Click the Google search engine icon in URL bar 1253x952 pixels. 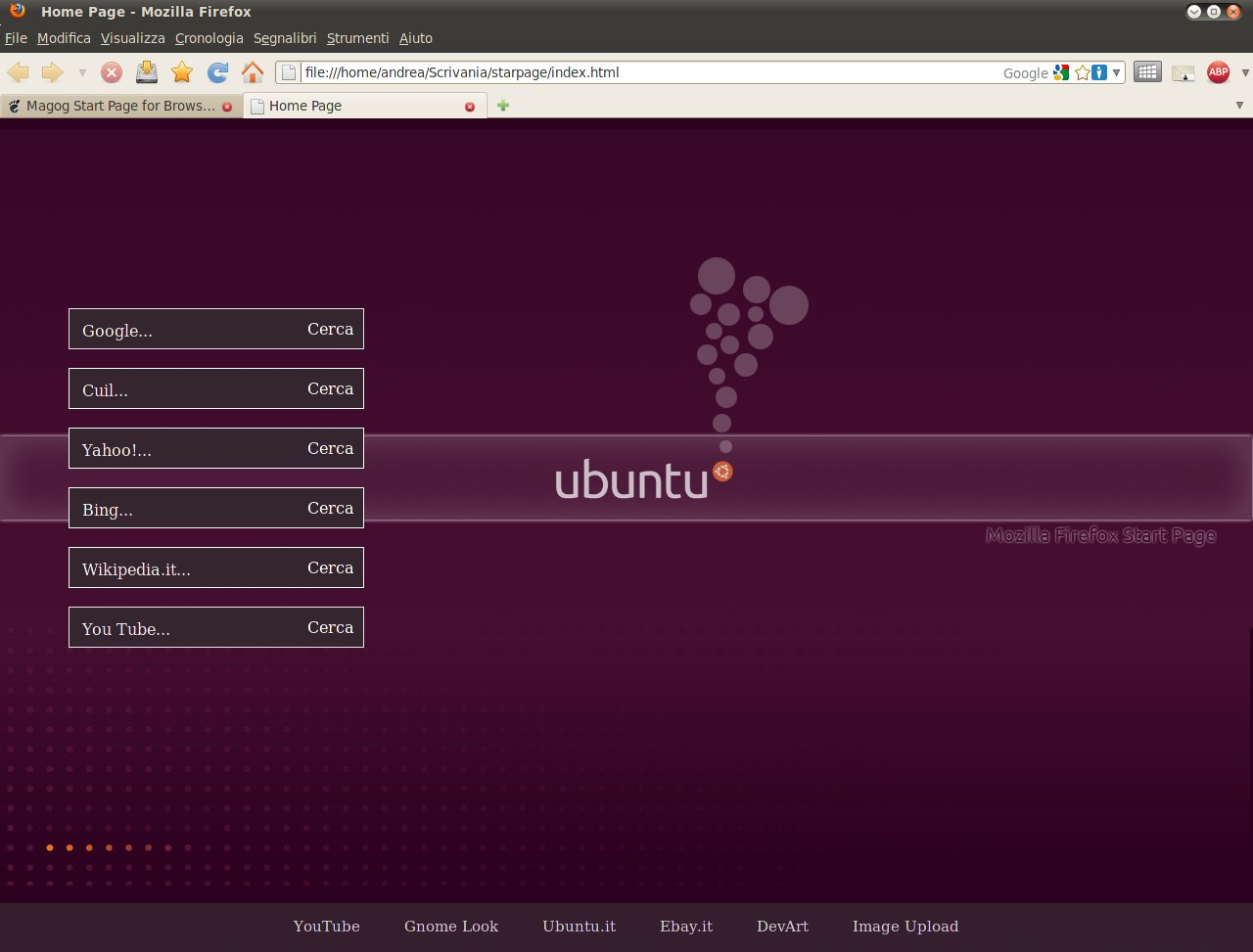tap(1061, 72)
